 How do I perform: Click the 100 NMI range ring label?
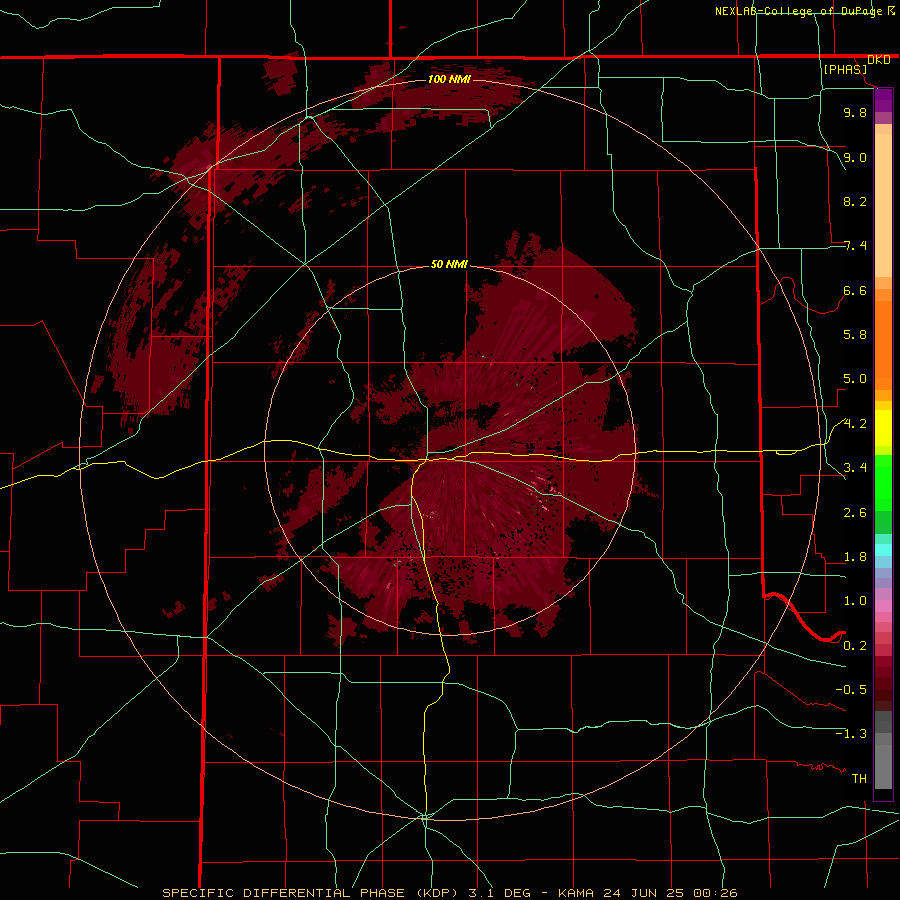[x=449, y=79]
